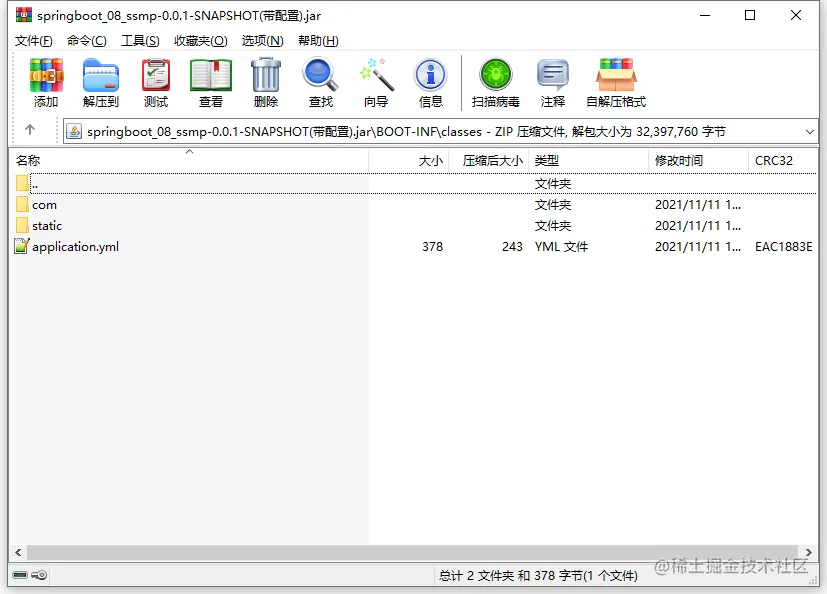Select the 'static' folder name
827x594 pixels.
[x=47, y=226]
